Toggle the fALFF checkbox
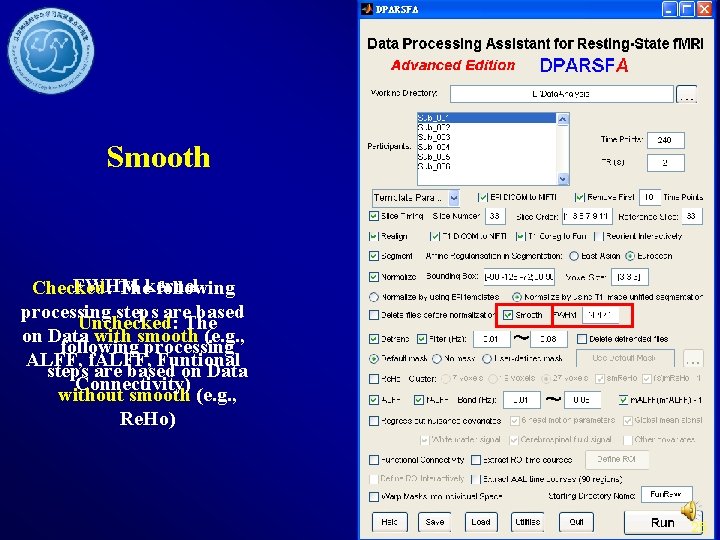 pyautogui.click(x=418, y=400)
